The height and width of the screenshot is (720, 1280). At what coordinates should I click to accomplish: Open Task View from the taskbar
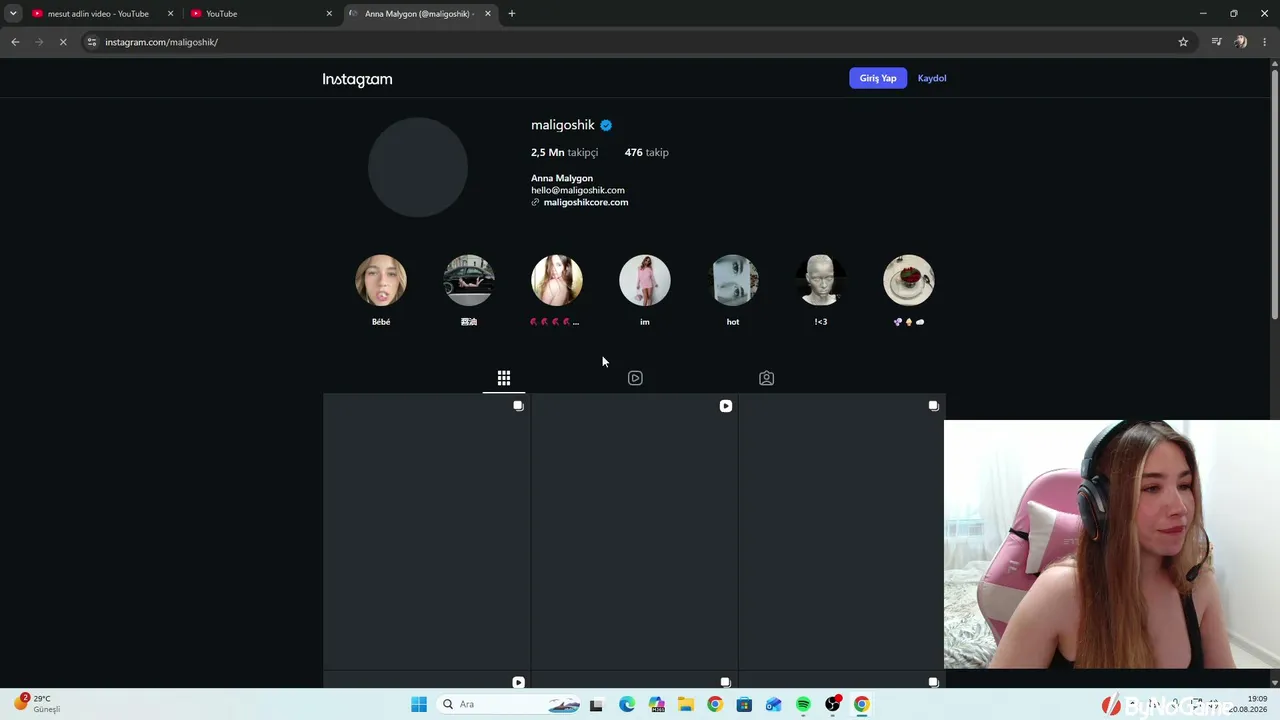(x=596, y=704)
